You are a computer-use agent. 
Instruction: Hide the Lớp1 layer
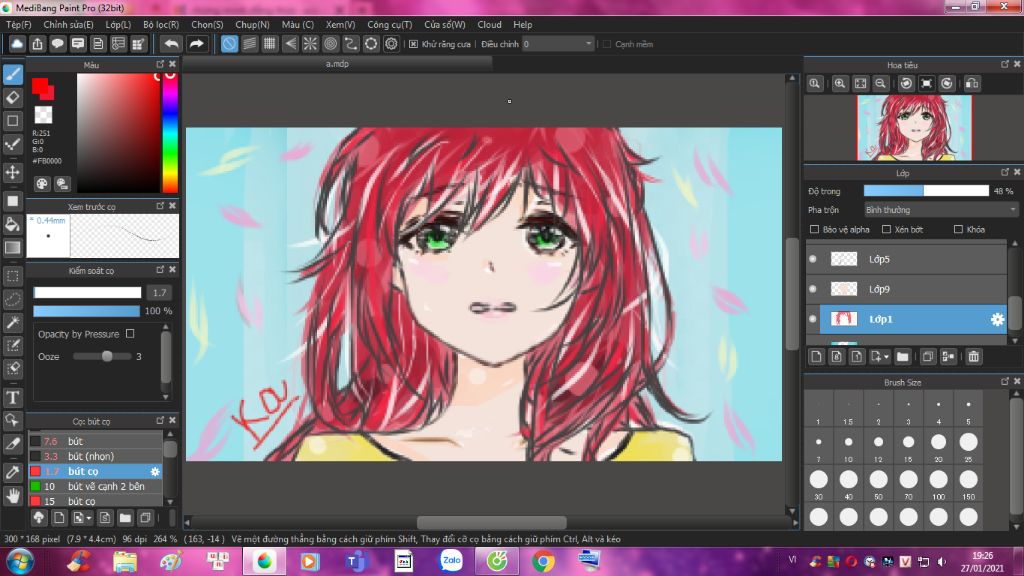[813, 319]
